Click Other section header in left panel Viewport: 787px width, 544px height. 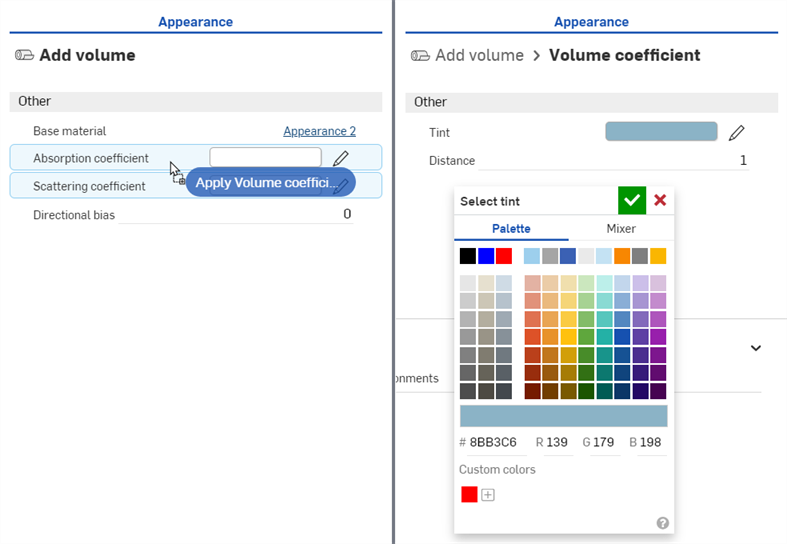(x=196, y=101)
